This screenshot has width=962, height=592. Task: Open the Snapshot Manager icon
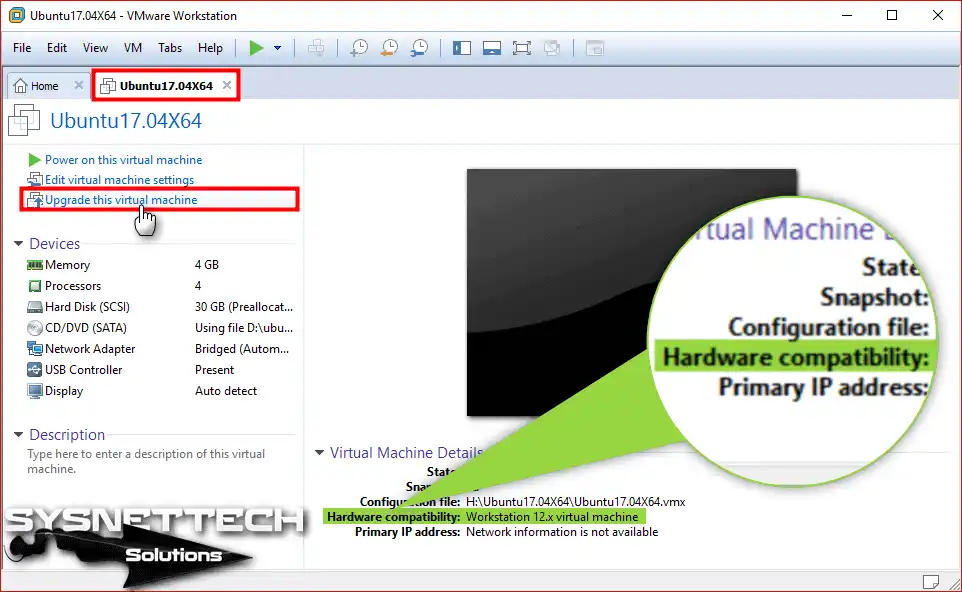pos(420,48)
